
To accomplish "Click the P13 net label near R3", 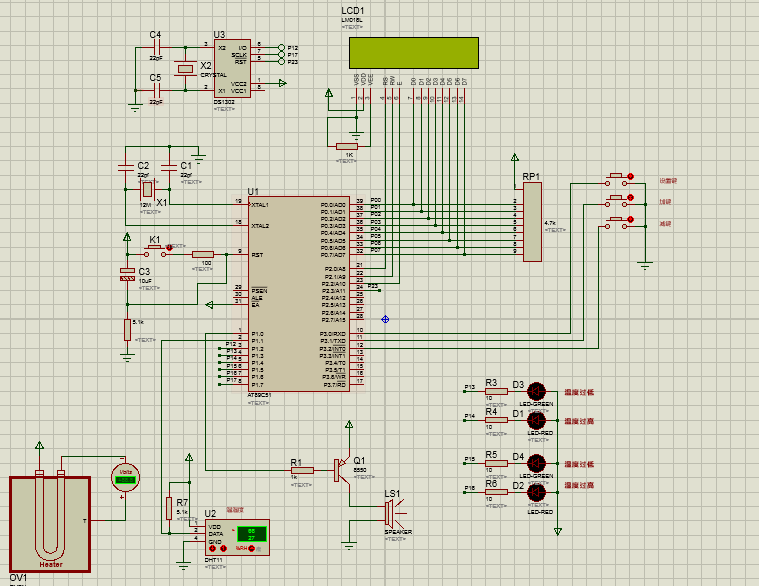I will [x=470, y=387].
